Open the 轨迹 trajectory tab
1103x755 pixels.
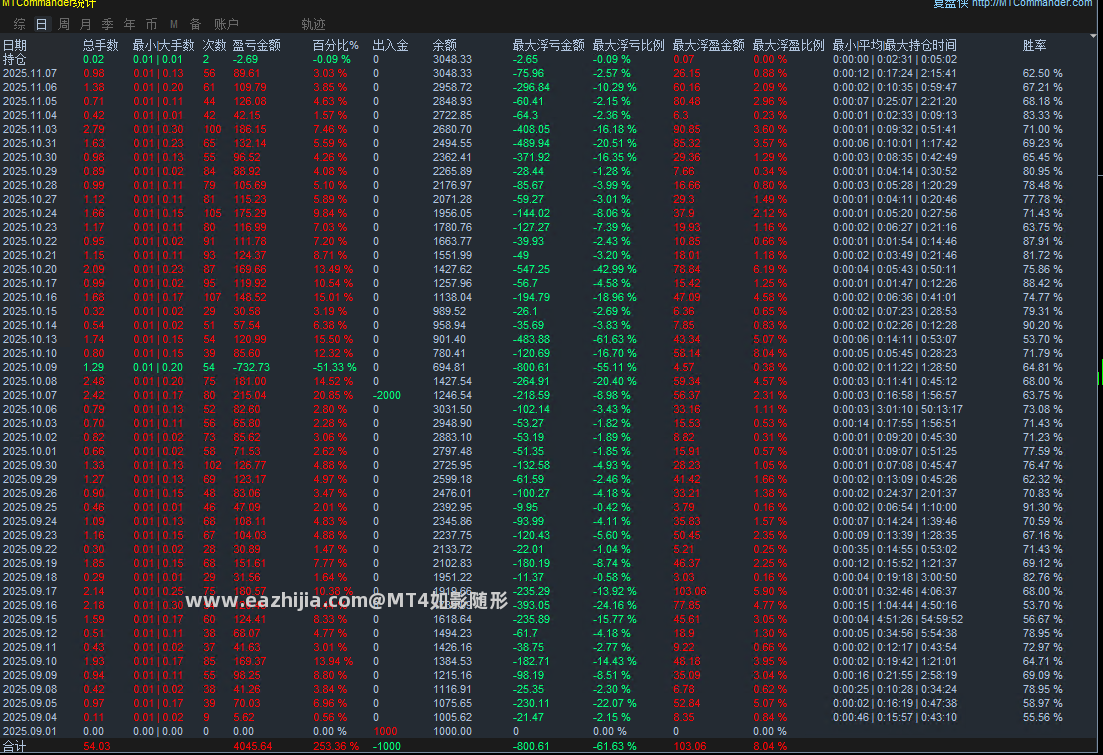tap(314, 25)
